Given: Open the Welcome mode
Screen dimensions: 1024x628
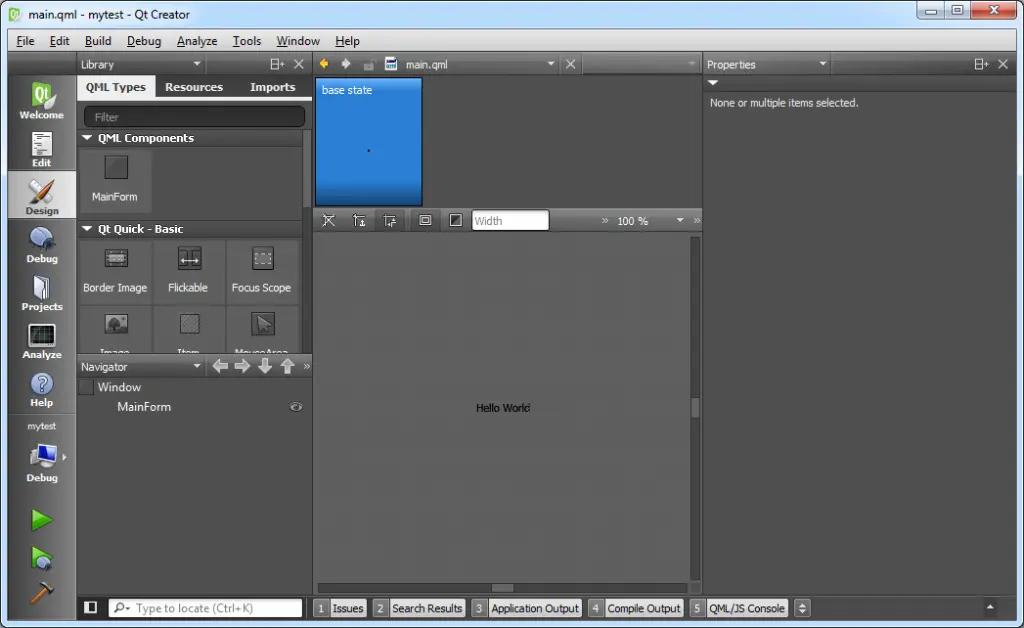Looking at the screenshot, I should click(41, 101).
